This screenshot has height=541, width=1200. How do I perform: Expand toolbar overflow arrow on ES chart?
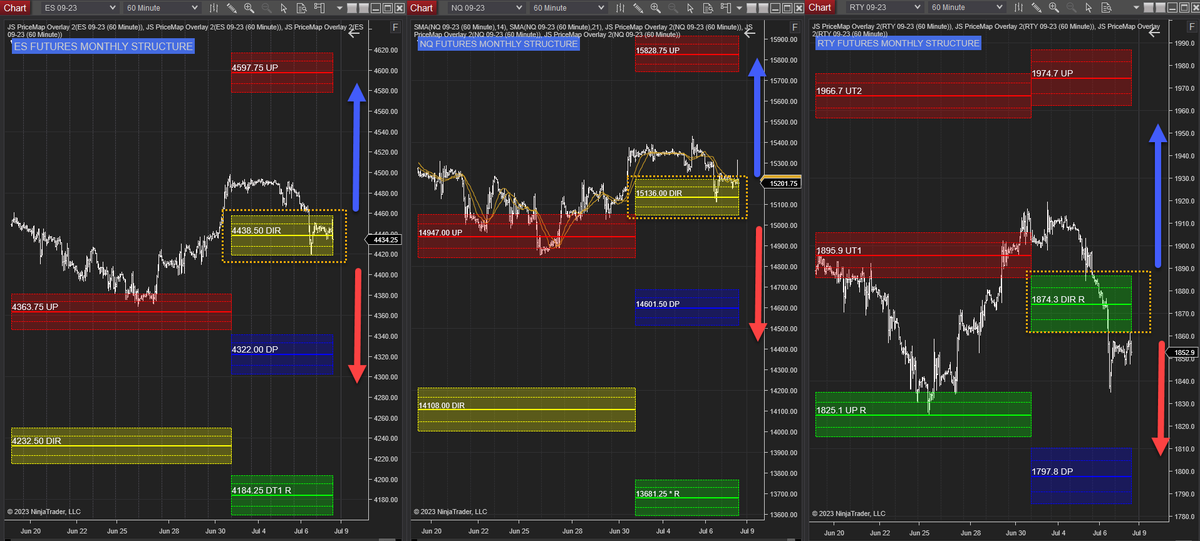339,8
